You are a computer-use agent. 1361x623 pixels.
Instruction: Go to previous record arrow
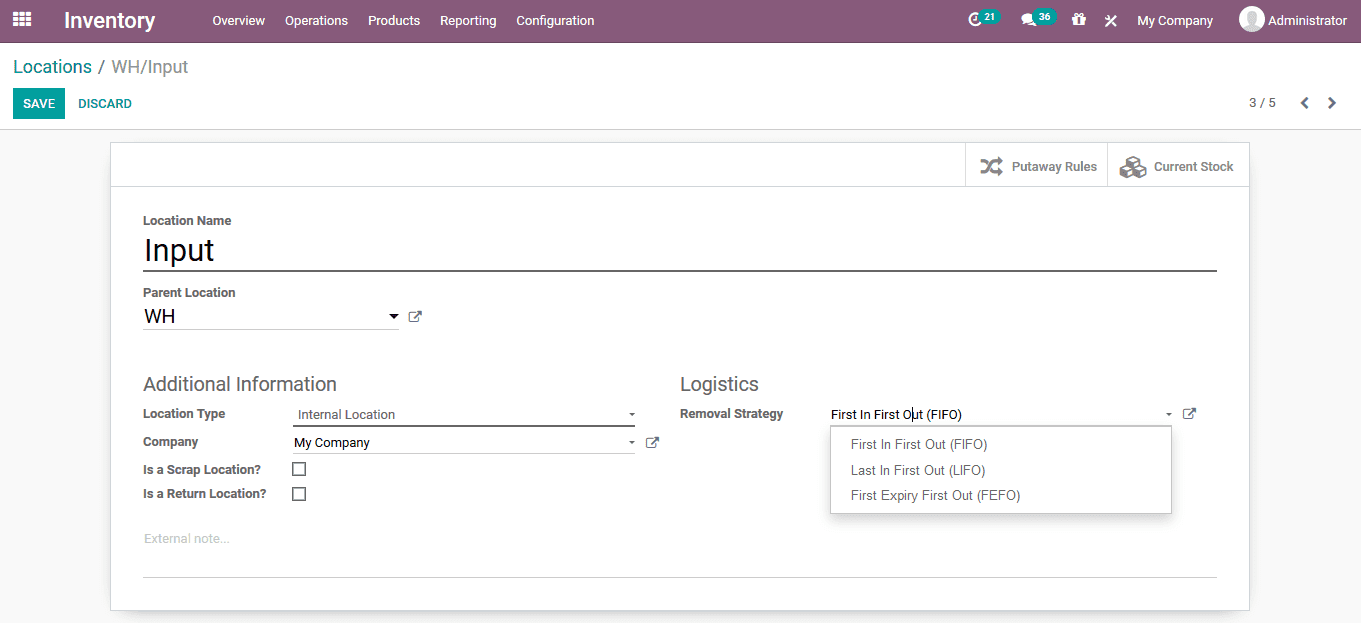click(1304, 103)
